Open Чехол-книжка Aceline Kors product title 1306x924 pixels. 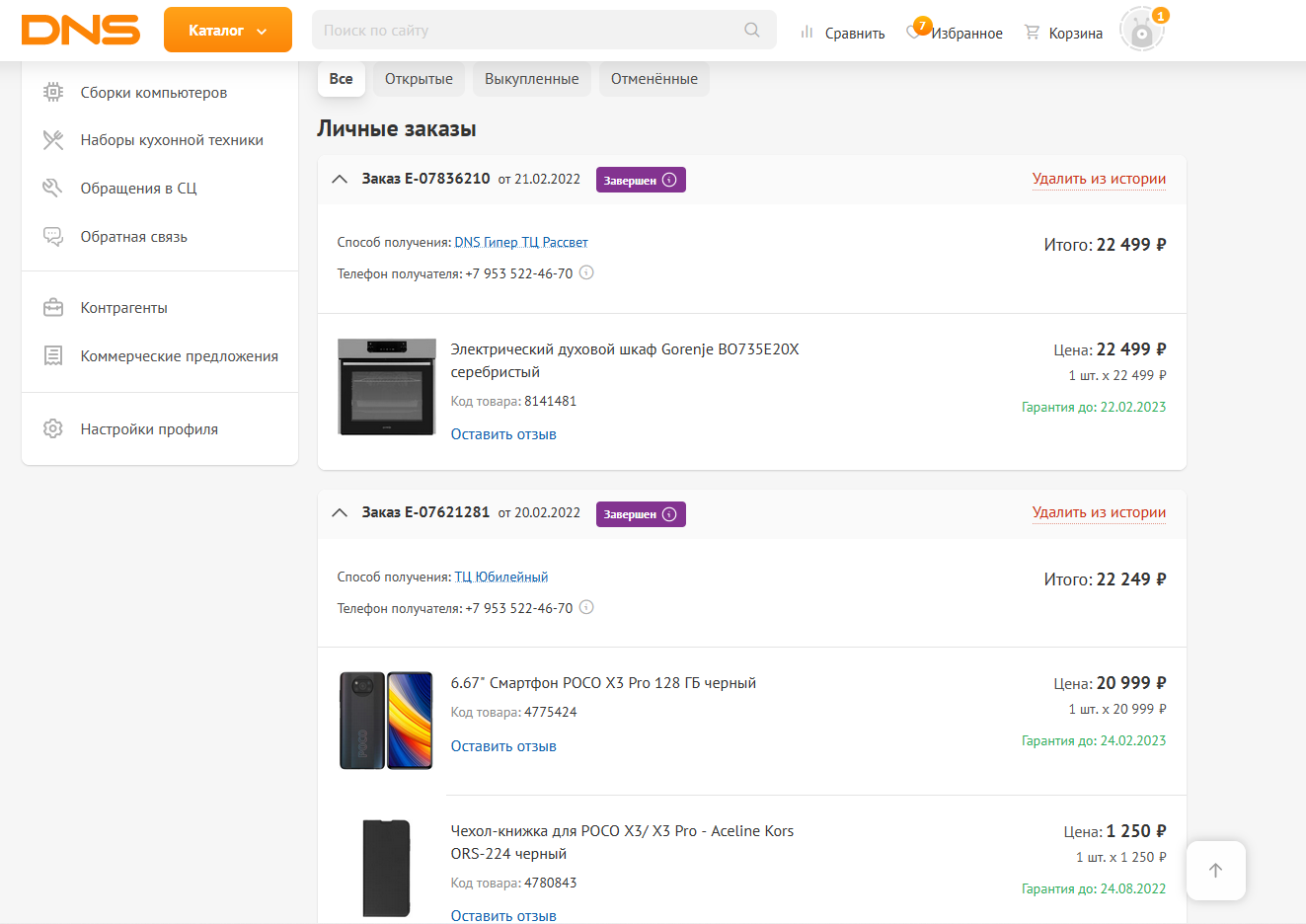pos(623,842)
